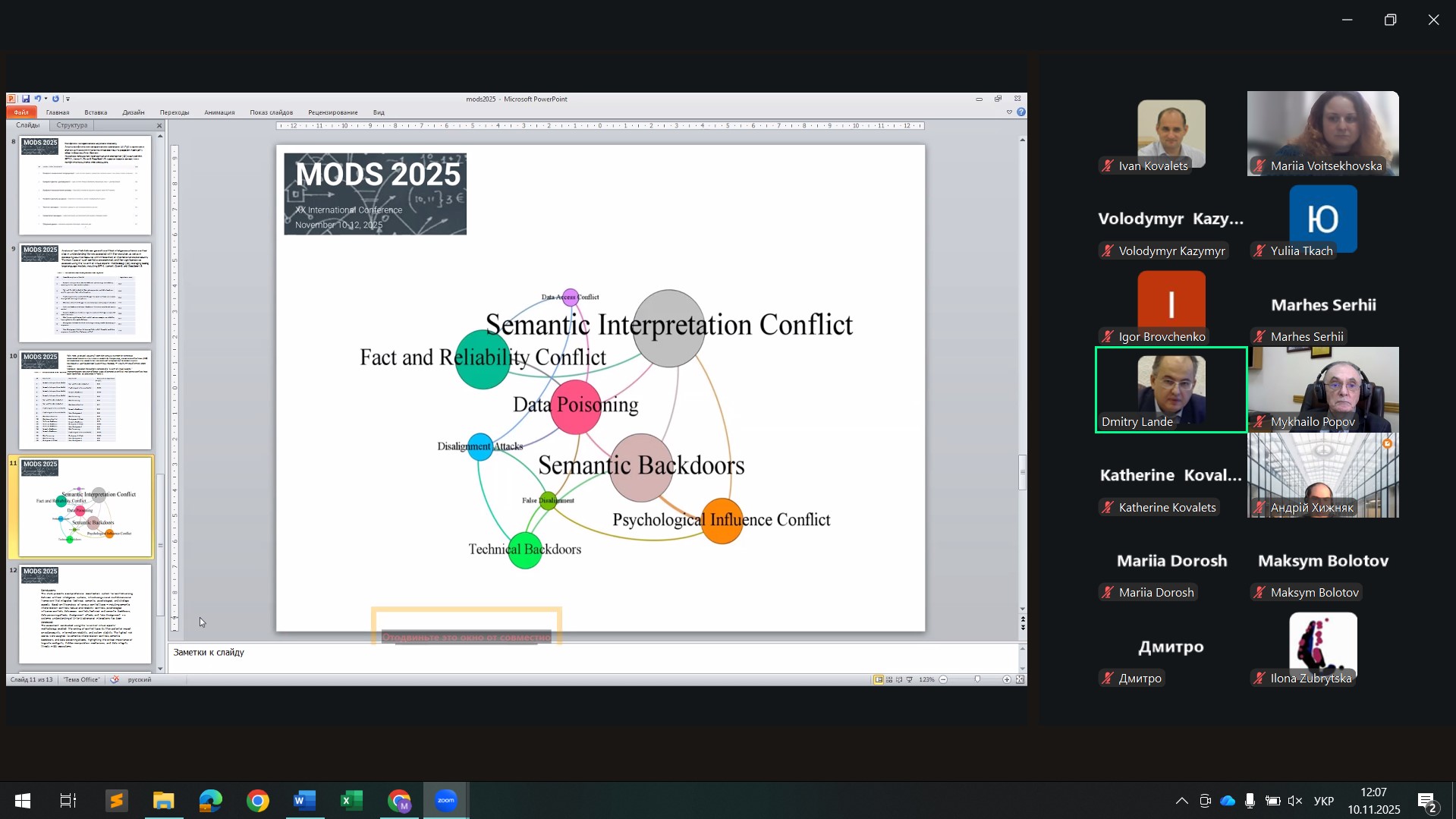1456x819 pixels.
Task: Click Reading view icon in status bar
Action: 899,680
